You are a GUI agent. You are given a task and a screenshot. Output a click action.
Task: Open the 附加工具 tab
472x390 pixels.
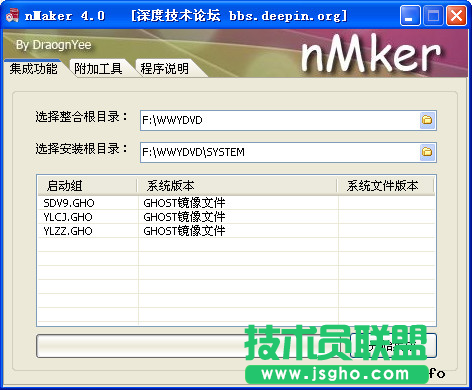tap(98, 69)
